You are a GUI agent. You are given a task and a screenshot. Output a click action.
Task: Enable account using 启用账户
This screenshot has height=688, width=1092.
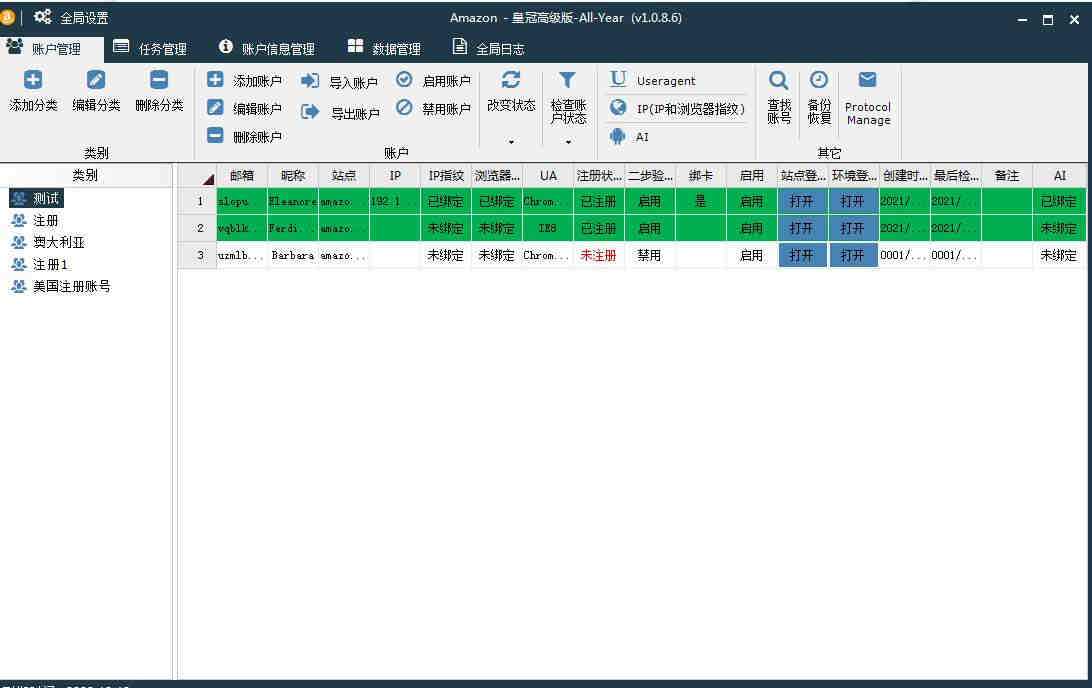pos(433,81)
